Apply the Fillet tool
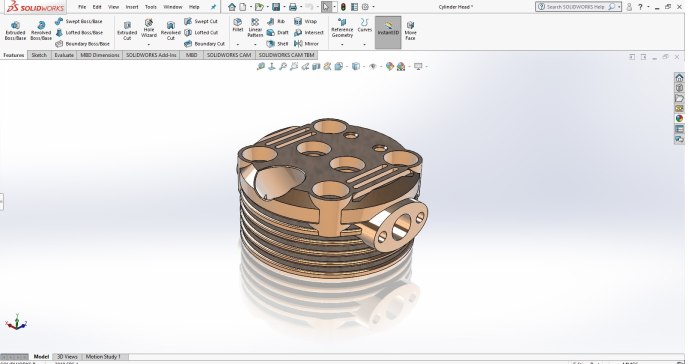 (238, 25)
